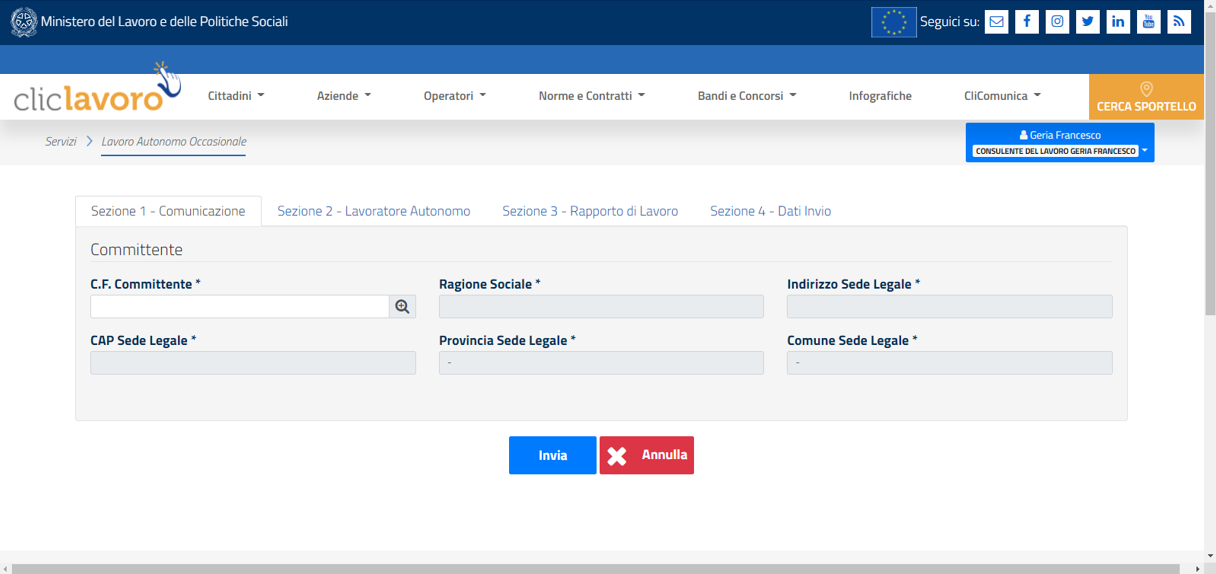Open the LinkedIn social icon
The height and width of the screenshot is (574, 1216).
[1118, 22]
